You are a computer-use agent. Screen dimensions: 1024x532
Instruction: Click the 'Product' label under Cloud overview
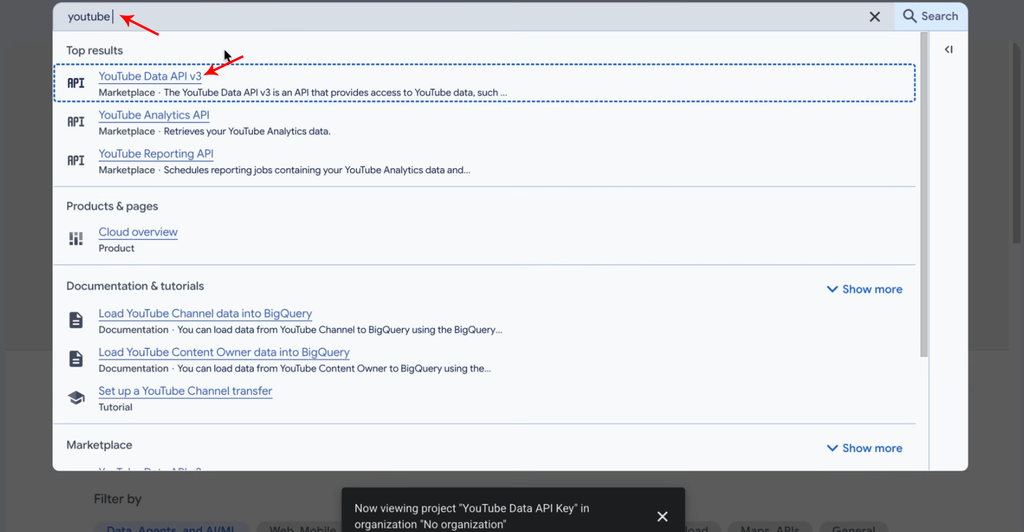pyautogui.click(x=116, y=249)
